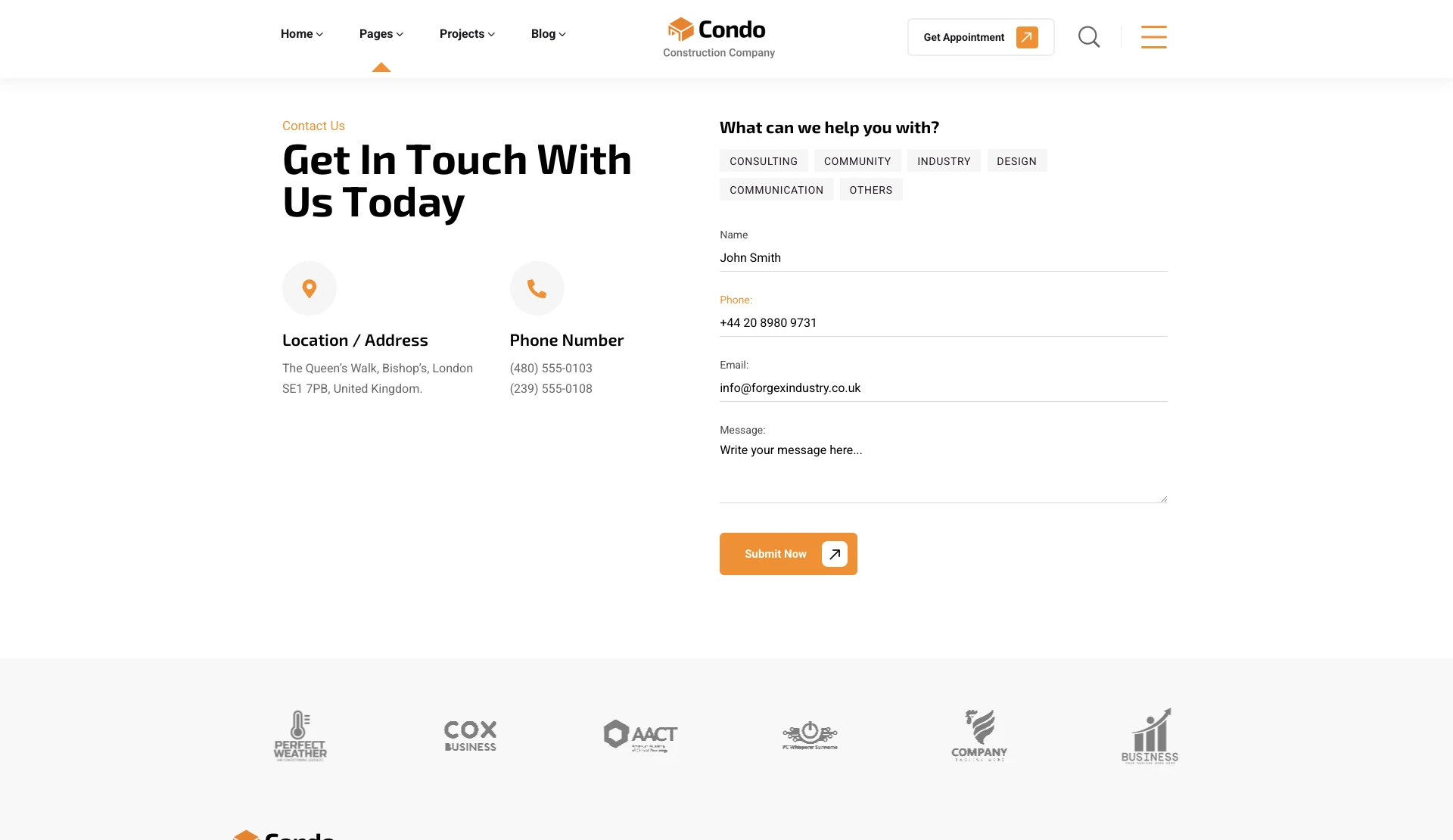The height and width of the screenshot is (840, 1453).
Task: Click the location pin icon
Action: (309, 288)
